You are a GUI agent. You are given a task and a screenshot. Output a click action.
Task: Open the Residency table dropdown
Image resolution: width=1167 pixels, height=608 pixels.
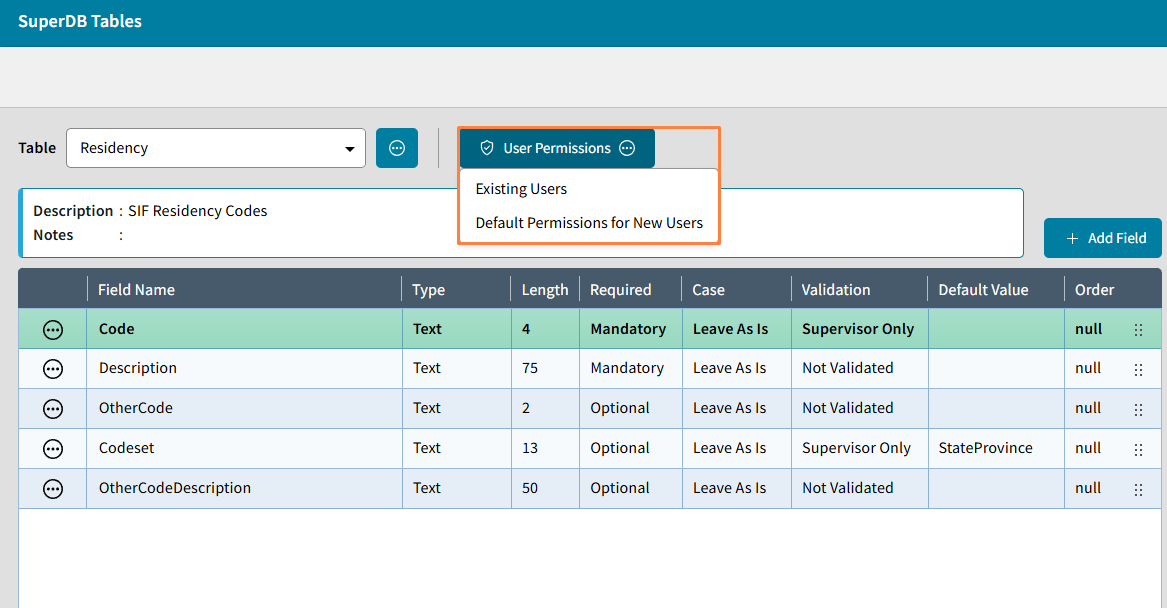pyautogui.click(x=216, y=148)
